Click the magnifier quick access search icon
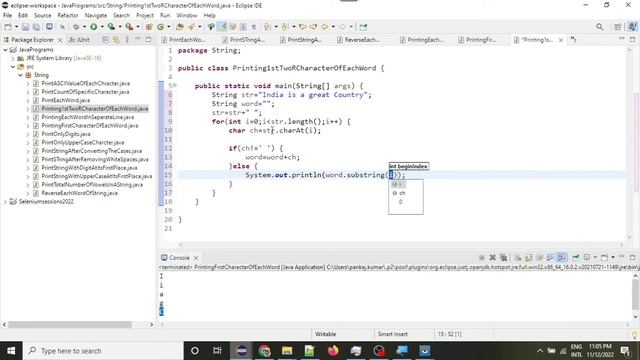The image size is (640, 360). coord(599,27)
